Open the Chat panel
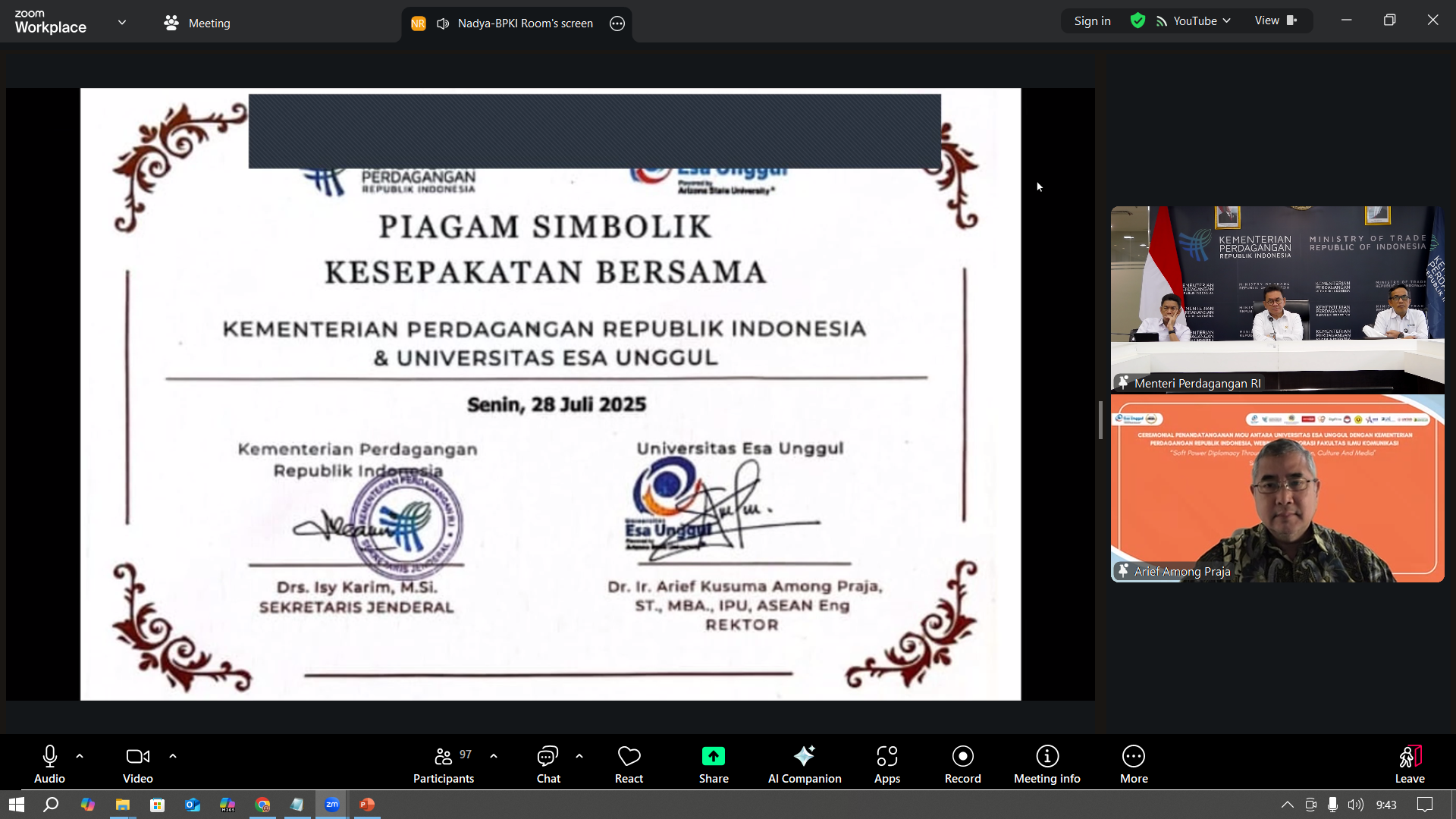 [548, 764]
